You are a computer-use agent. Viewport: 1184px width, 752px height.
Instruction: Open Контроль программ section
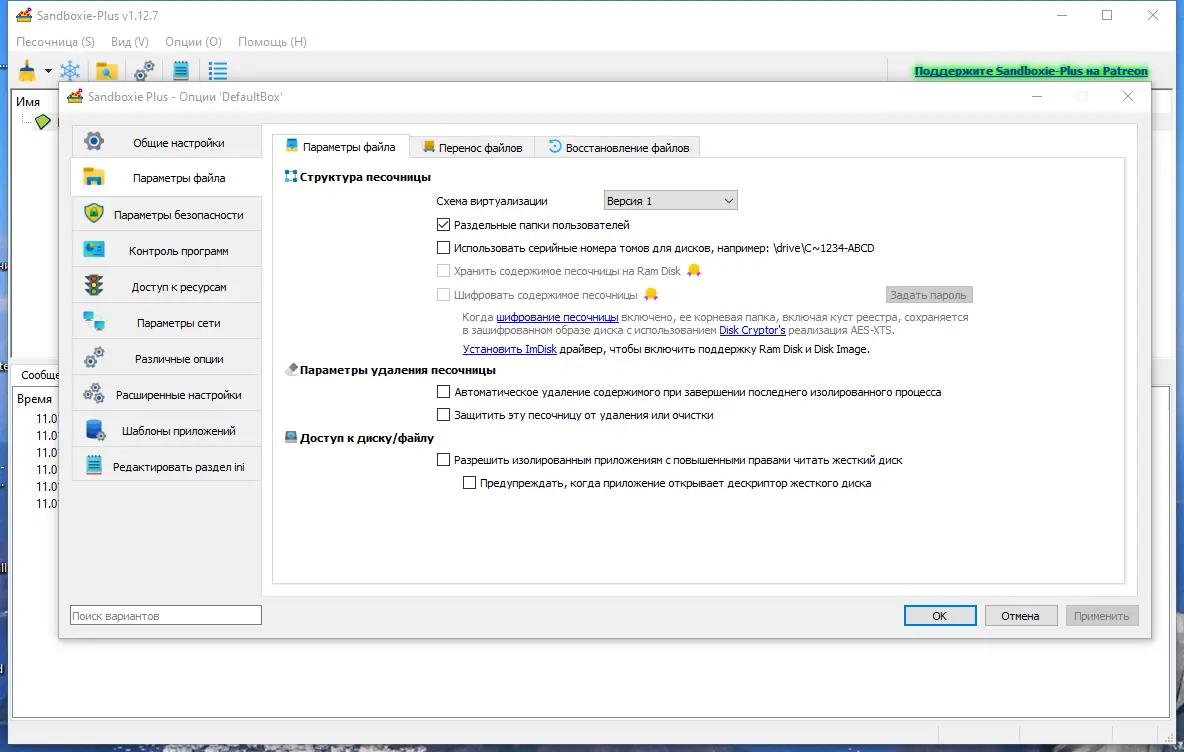point(167,251)
